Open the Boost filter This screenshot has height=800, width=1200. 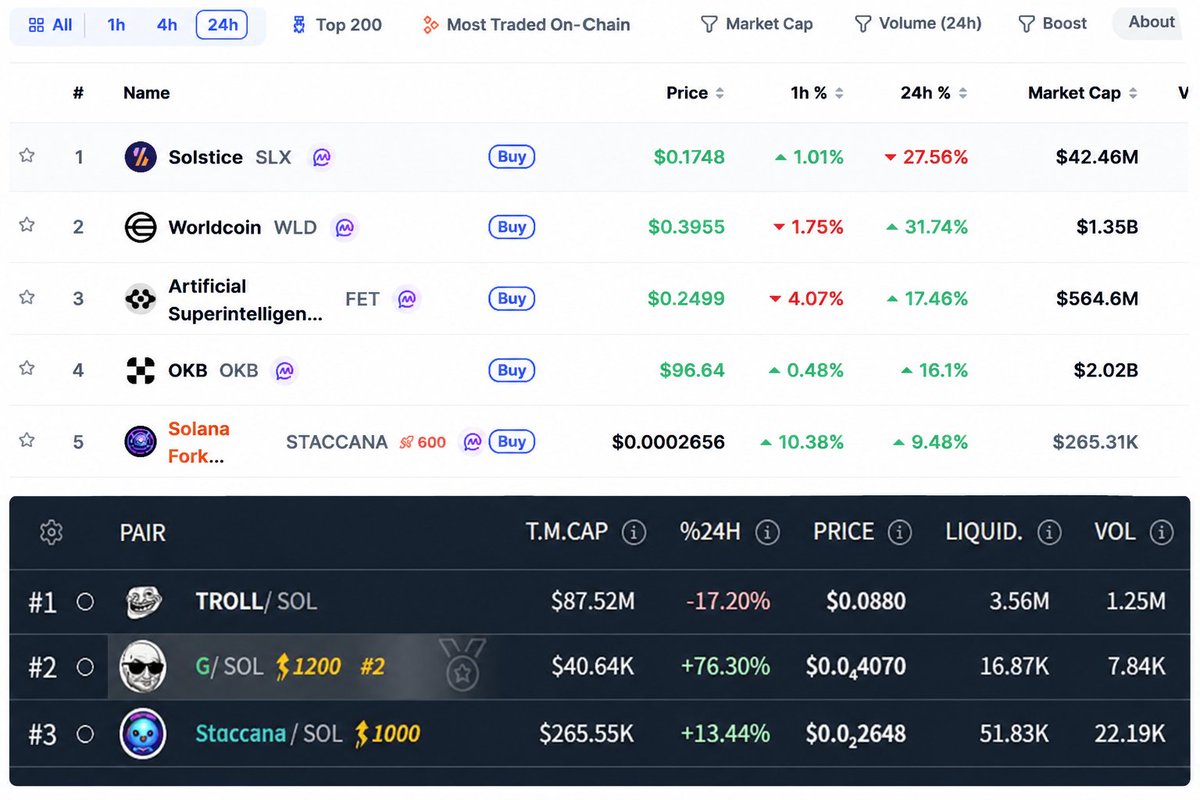(1052, 23)
